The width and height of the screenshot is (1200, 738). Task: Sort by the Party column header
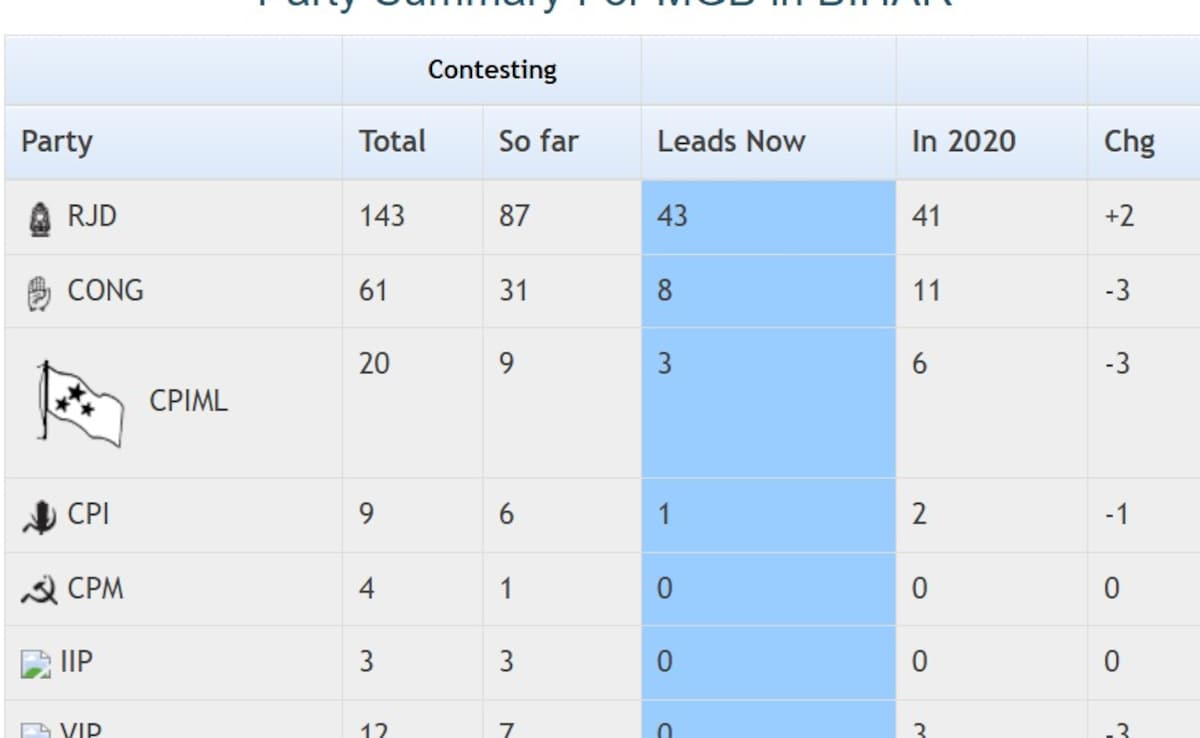[x=57, y=142]
